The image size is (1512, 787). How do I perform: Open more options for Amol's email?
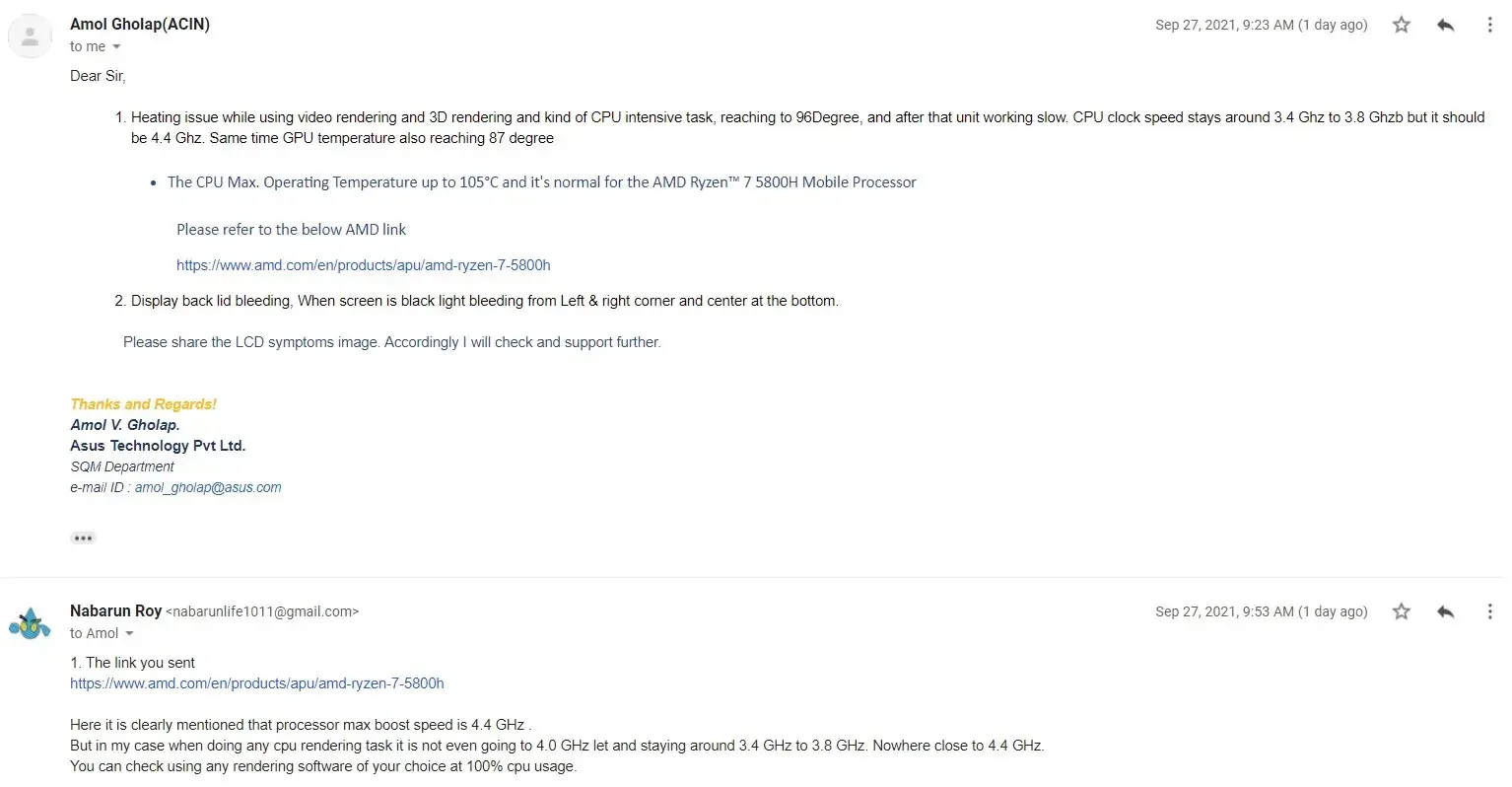tap(1489, 25)
